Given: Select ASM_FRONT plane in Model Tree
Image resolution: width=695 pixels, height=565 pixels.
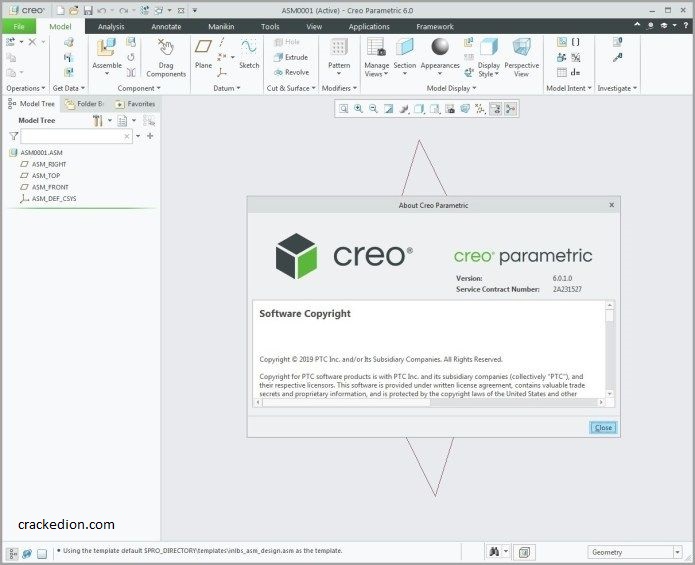Looking at the screenshot, I should point(45,187).
